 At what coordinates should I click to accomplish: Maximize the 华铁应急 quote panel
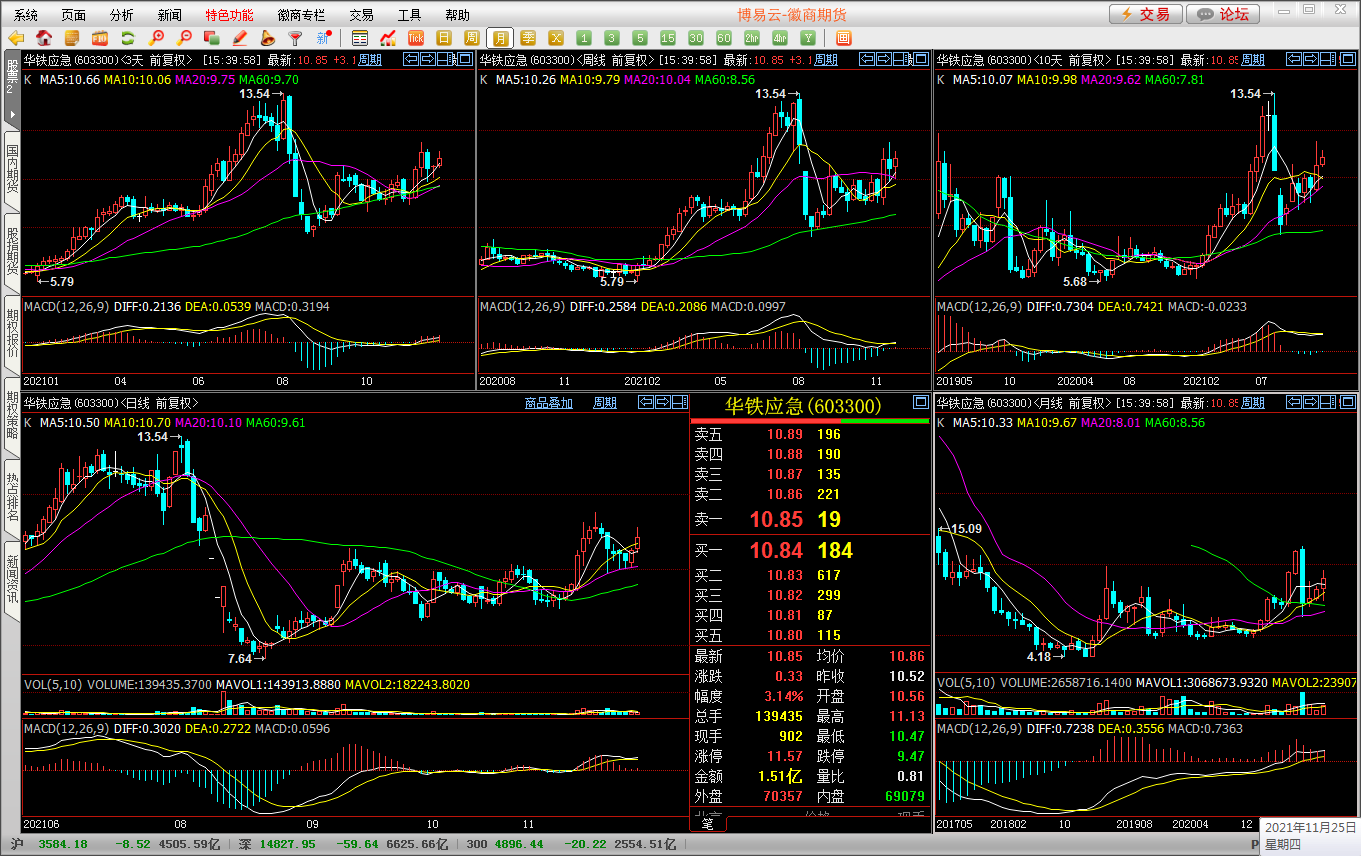pyautogui.click(x=920, y=403)
